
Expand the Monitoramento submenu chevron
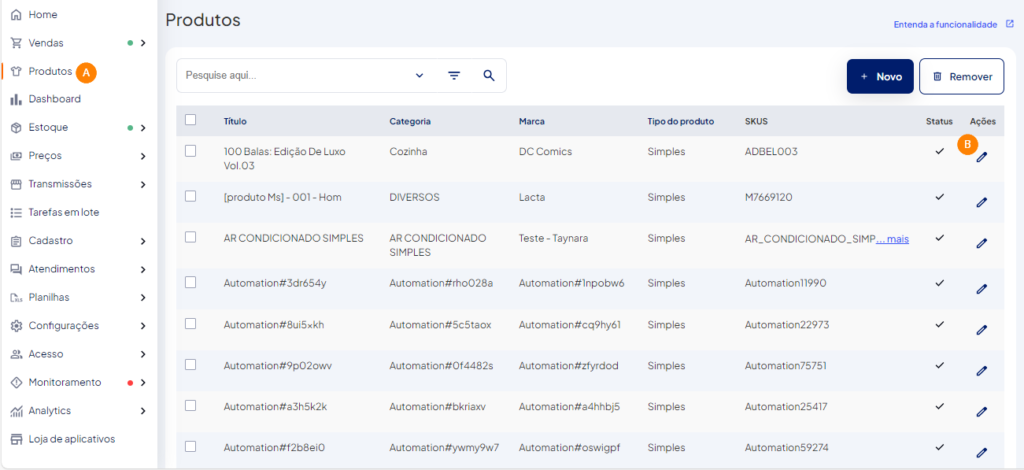[143, 383]
